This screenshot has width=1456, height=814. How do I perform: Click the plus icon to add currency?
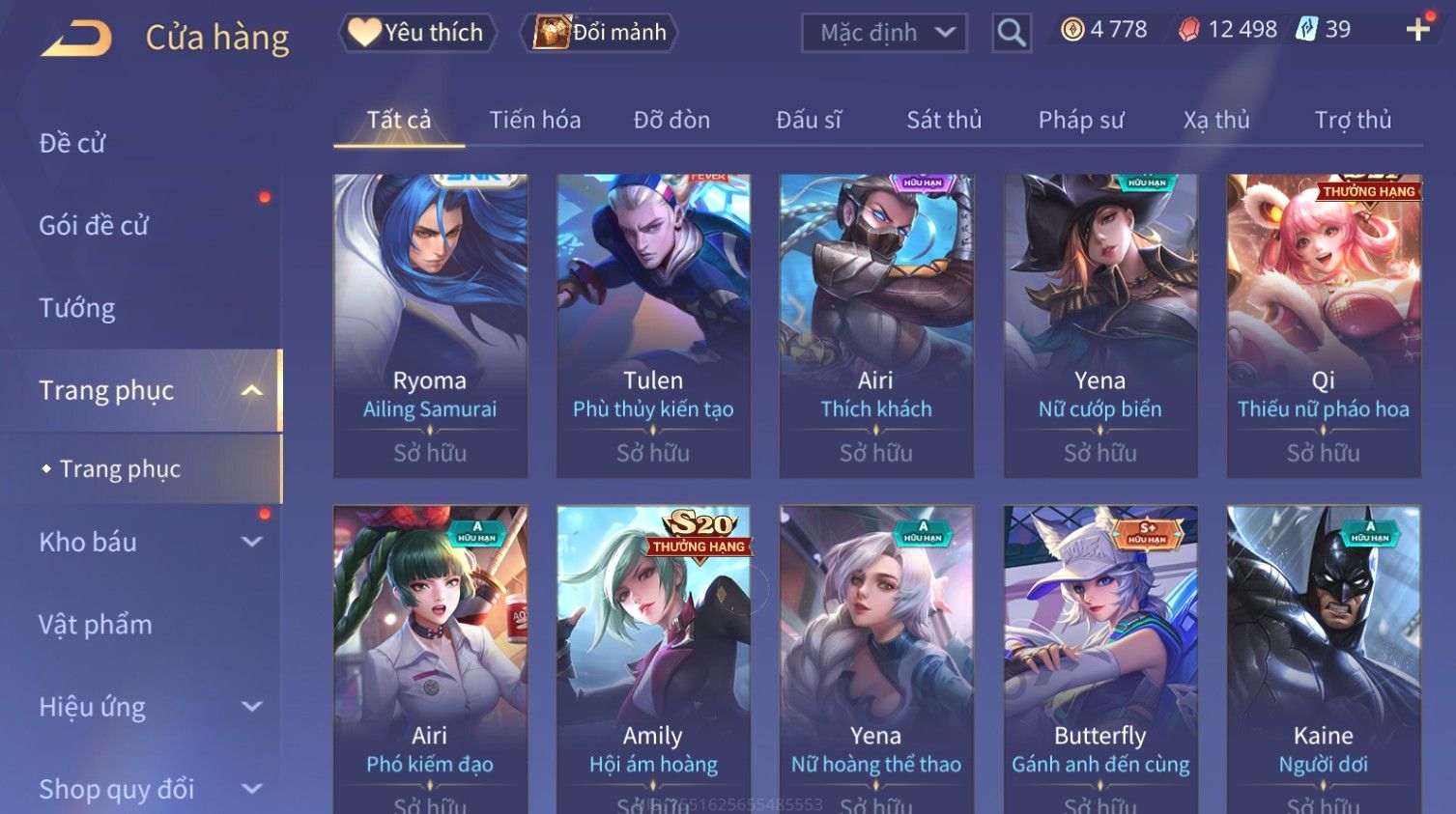tap(1417, 30)
